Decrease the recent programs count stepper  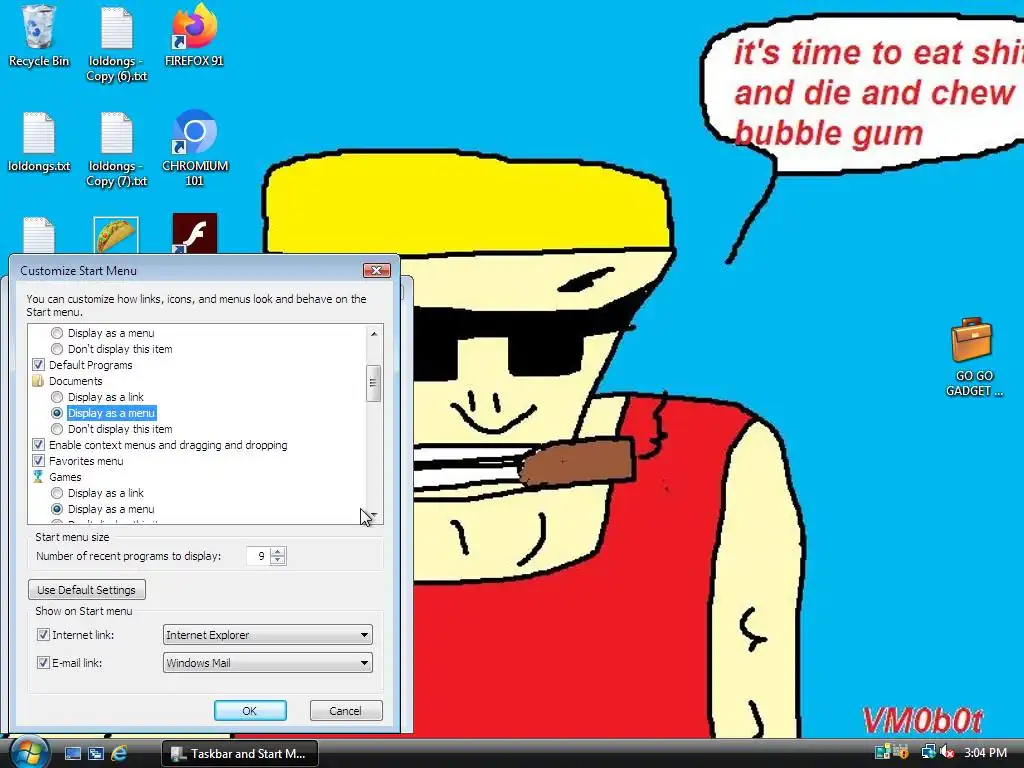278,560
